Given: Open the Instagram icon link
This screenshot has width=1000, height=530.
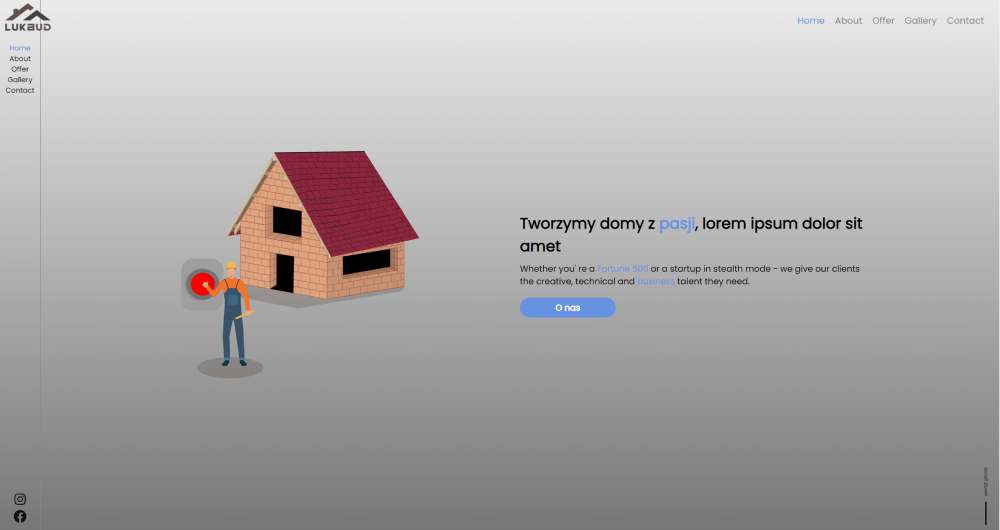Looking at the screenshot, I should (20, 499).
